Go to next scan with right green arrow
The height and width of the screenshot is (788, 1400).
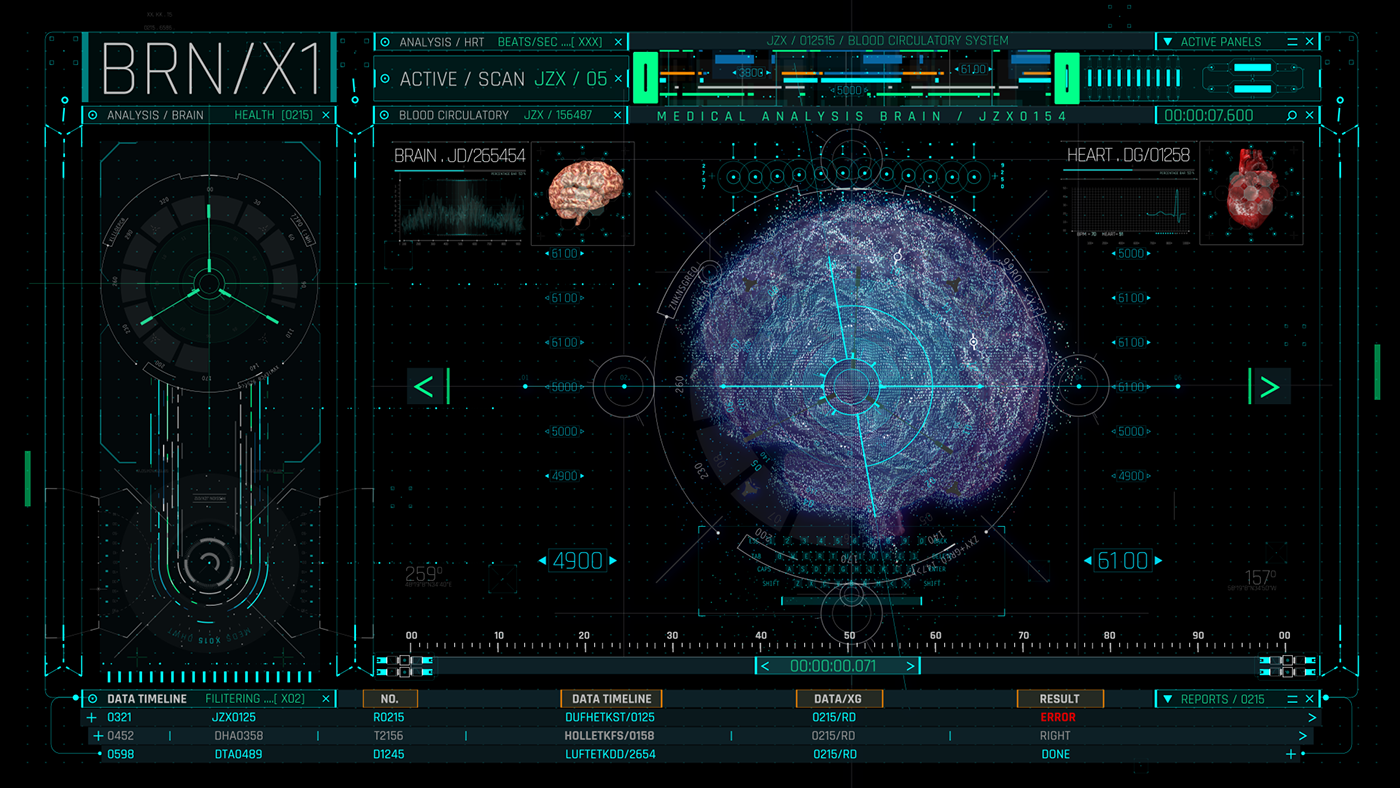[x=1269, y=386]
